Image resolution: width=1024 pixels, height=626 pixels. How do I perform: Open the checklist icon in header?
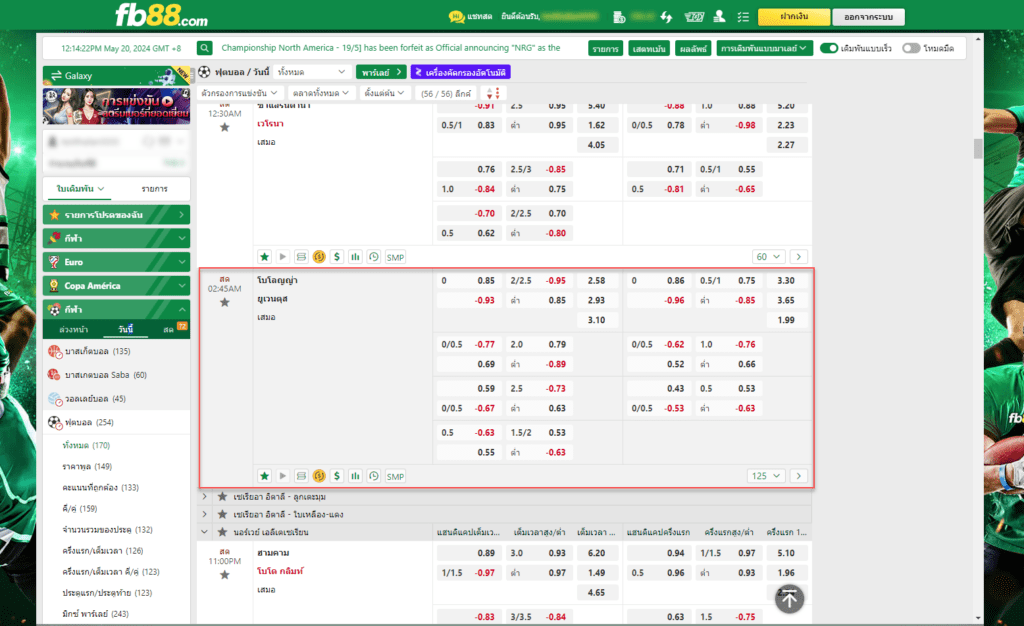[x=743, y=17]
